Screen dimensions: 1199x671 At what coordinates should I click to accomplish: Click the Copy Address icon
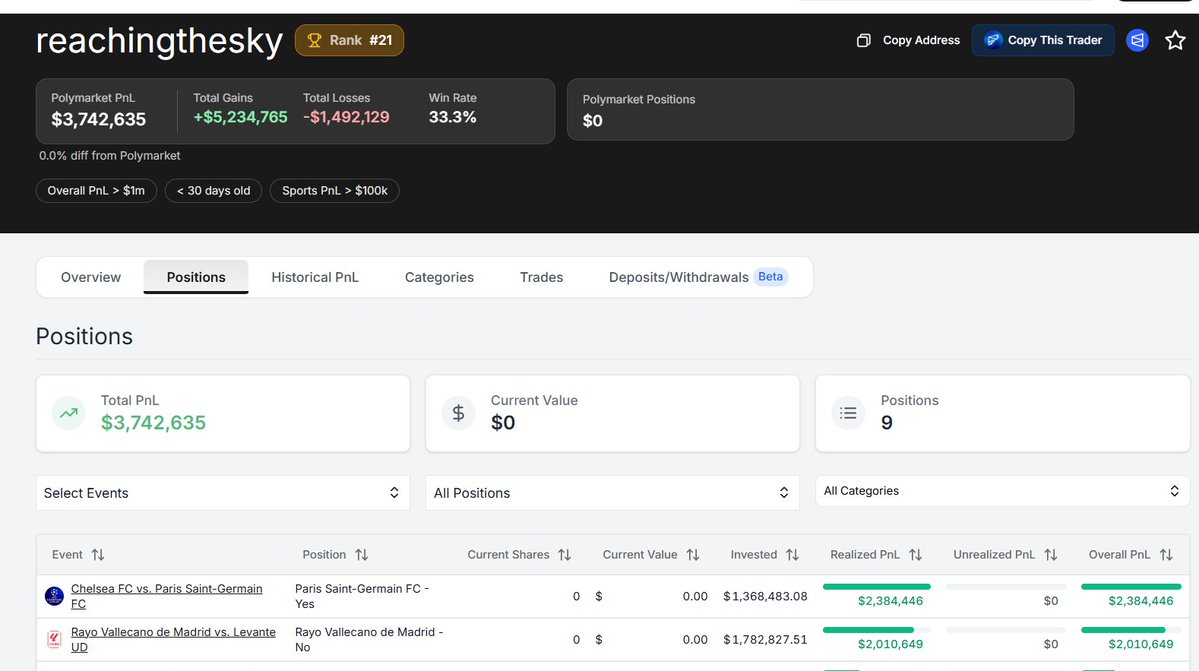point(863,41)
